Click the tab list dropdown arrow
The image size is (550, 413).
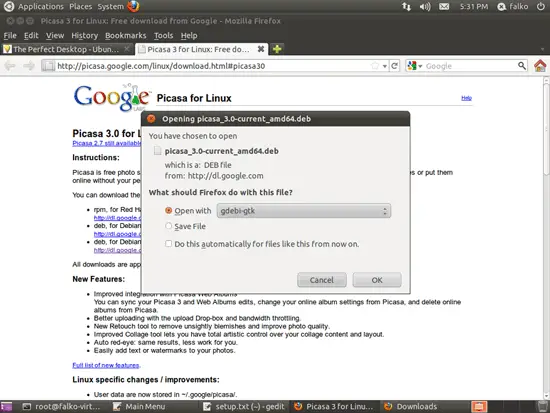tap(543, 49)
